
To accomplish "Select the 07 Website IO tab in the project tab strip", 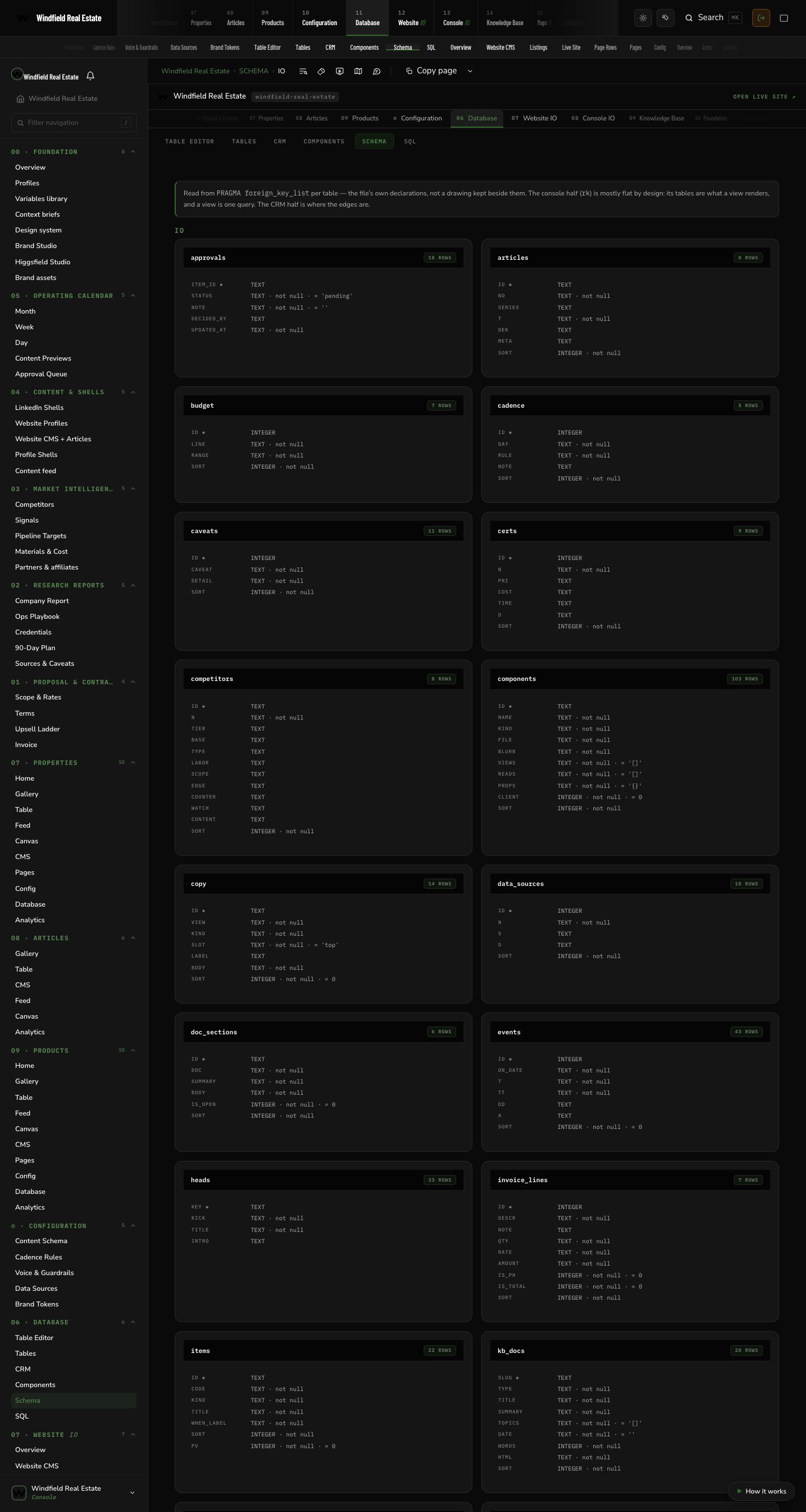I will [534, 119].
